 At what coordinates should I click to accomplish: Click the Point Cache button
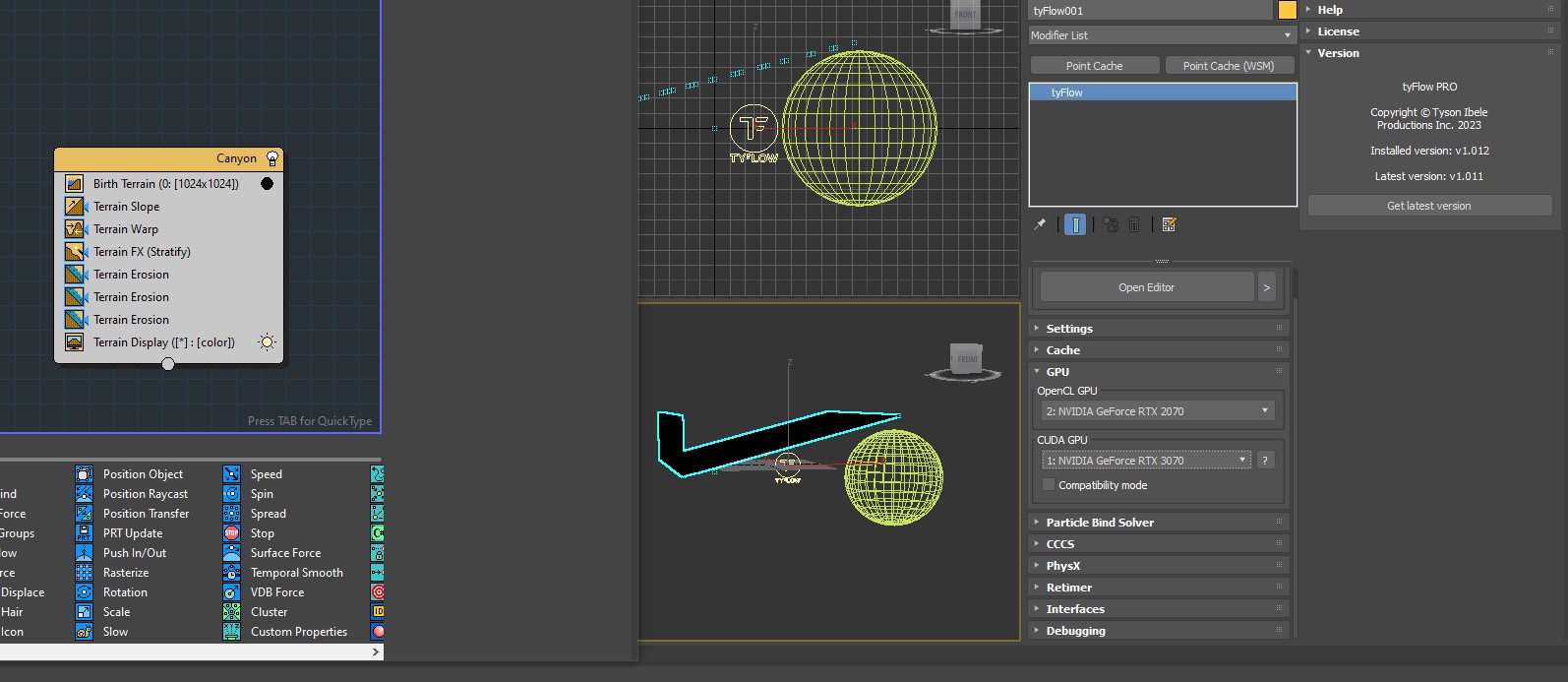1094,66
